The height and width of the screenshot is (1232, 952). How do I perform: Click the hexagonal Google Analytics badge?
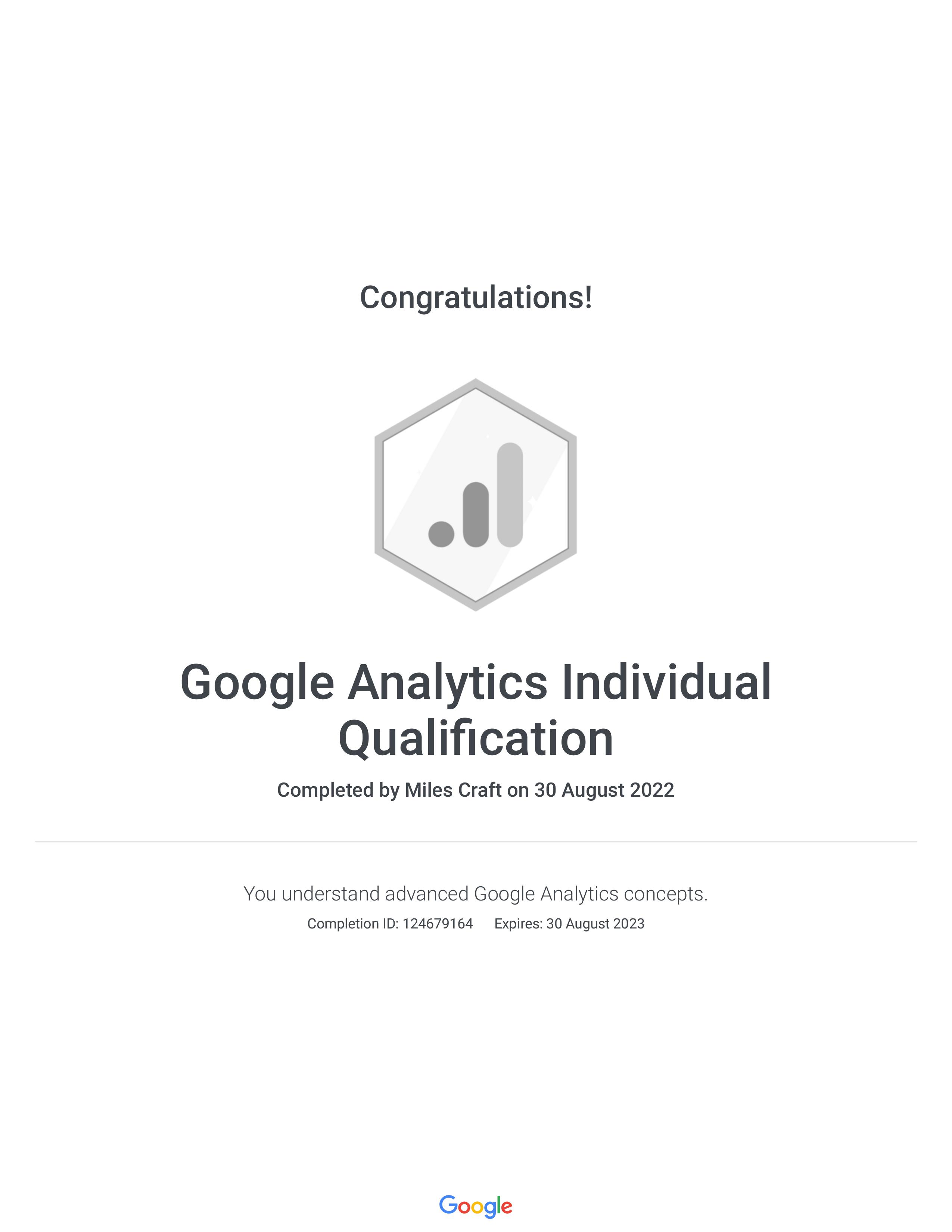(475, 494)
